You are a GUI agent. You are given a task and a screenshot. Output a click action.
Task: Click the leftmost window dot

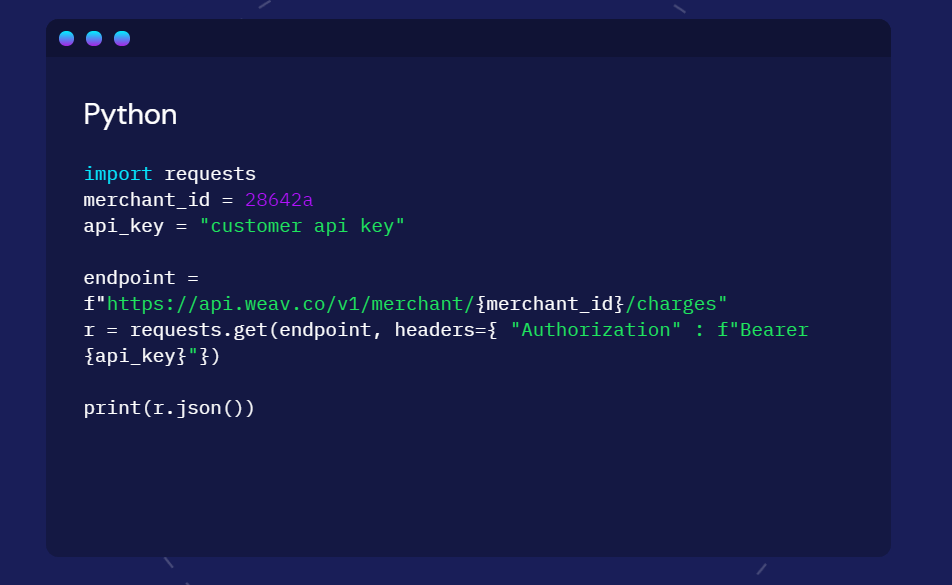(67, 39)
